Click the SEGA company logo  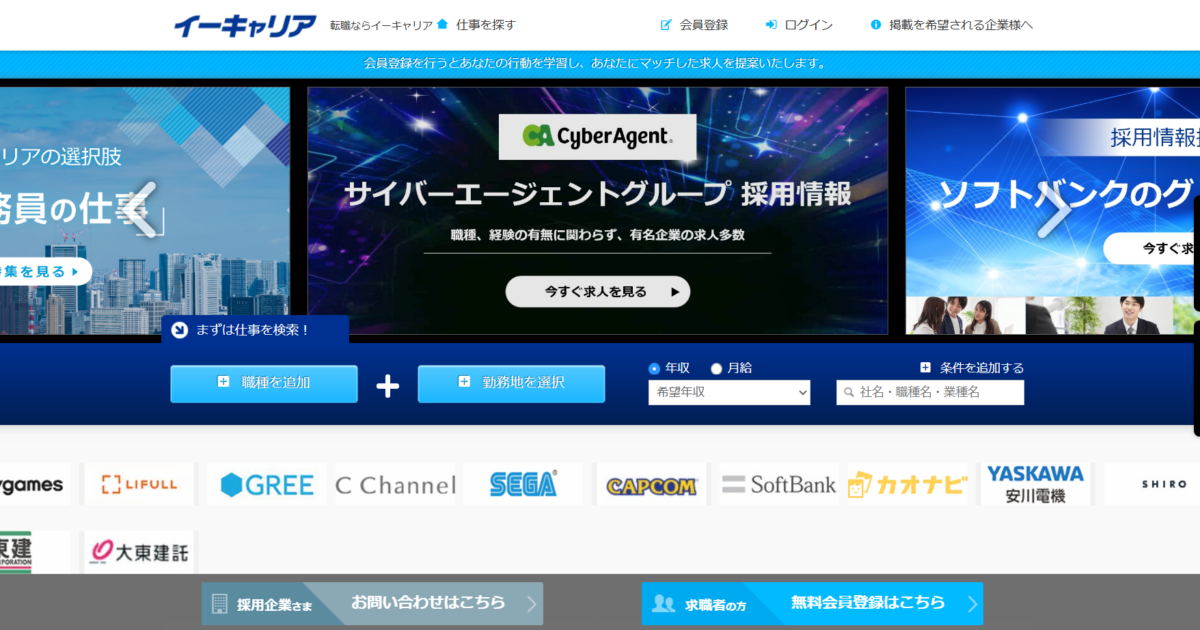[x=523, y=485]
